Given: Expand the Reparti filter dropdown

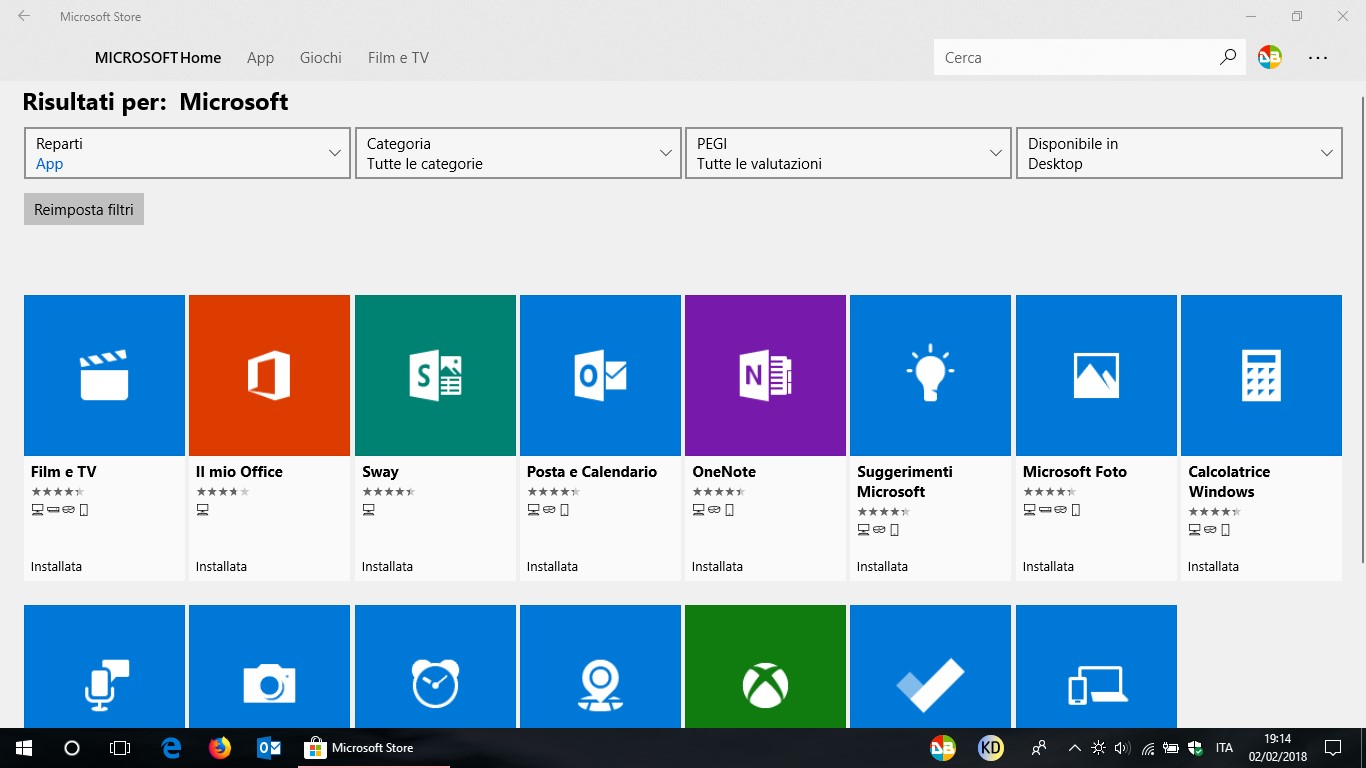Looking at the screenshot, I should tap(187, 153).
